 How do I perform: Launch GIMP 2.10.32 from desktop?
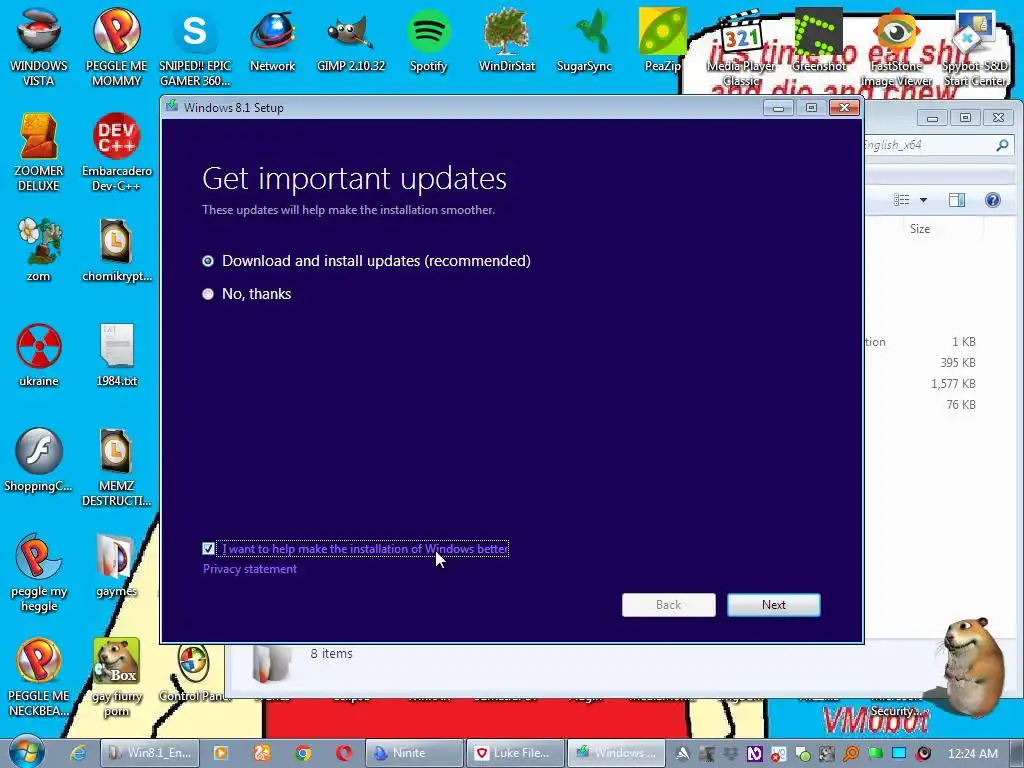(x=351, y=40)
